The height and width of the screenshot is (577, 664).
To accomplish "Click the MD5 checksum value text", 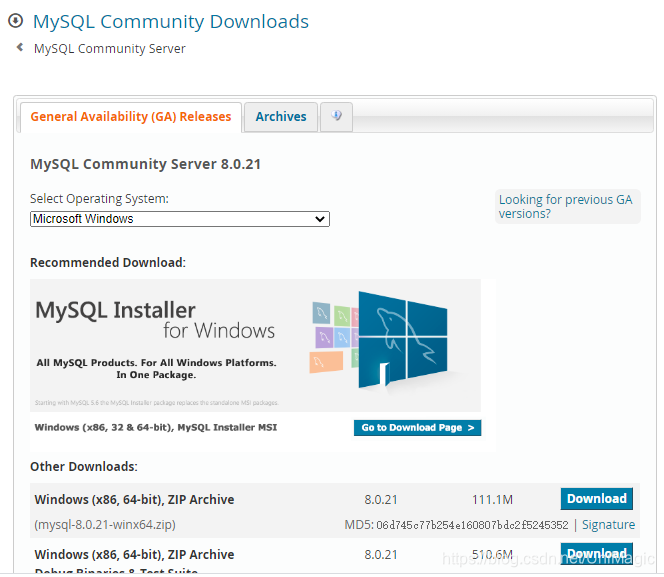I will pos(472,525).
